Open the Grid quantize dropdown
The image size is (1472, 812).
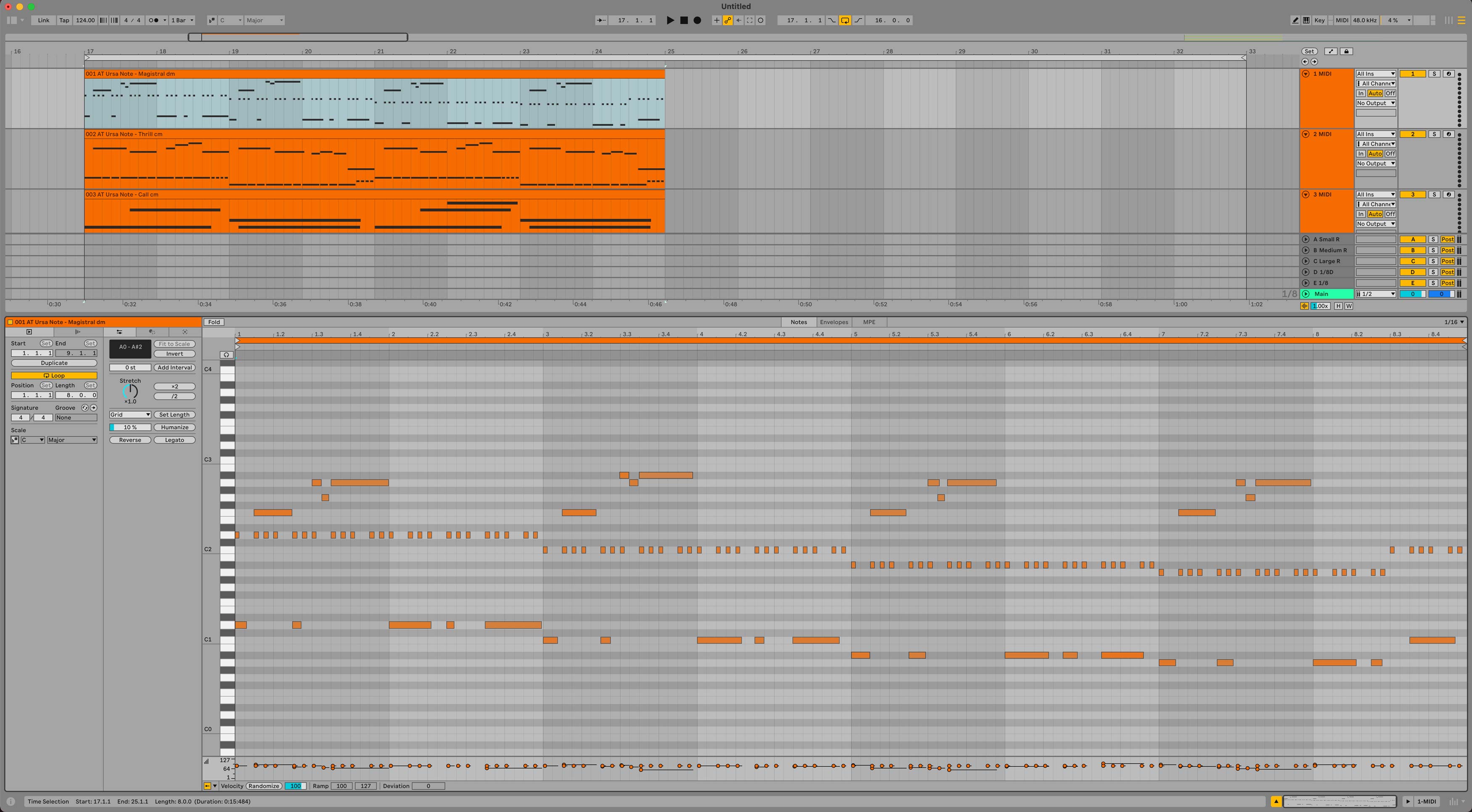[x=130, y=415]
